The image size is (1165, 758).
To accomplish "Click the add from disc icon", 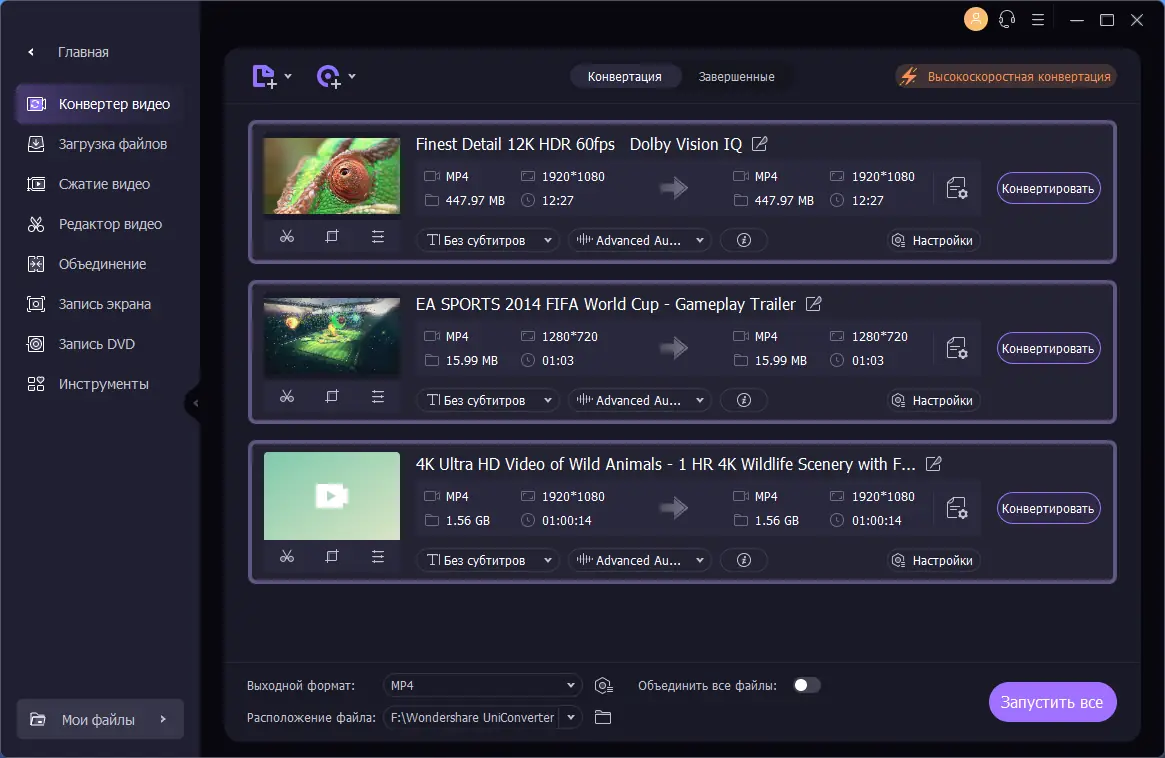I will (x=328, y=77).
